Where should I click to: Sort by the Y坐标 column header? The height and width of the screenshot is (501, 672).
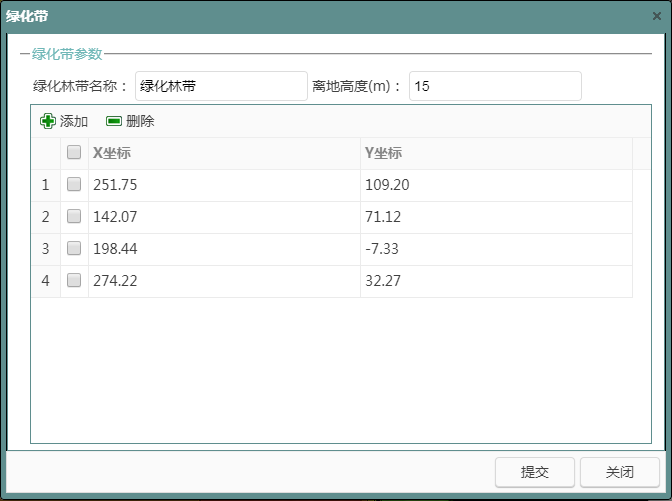pyautogui.click(x=495, y=153)
